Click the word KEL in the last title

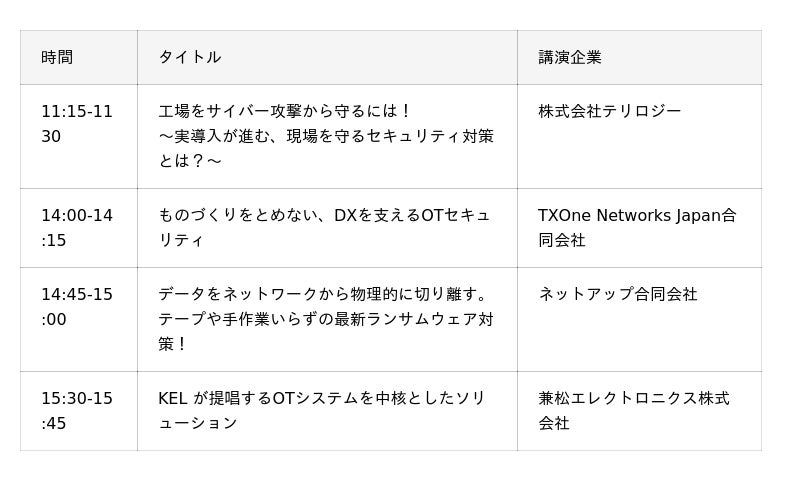click(x=174, y=398)
